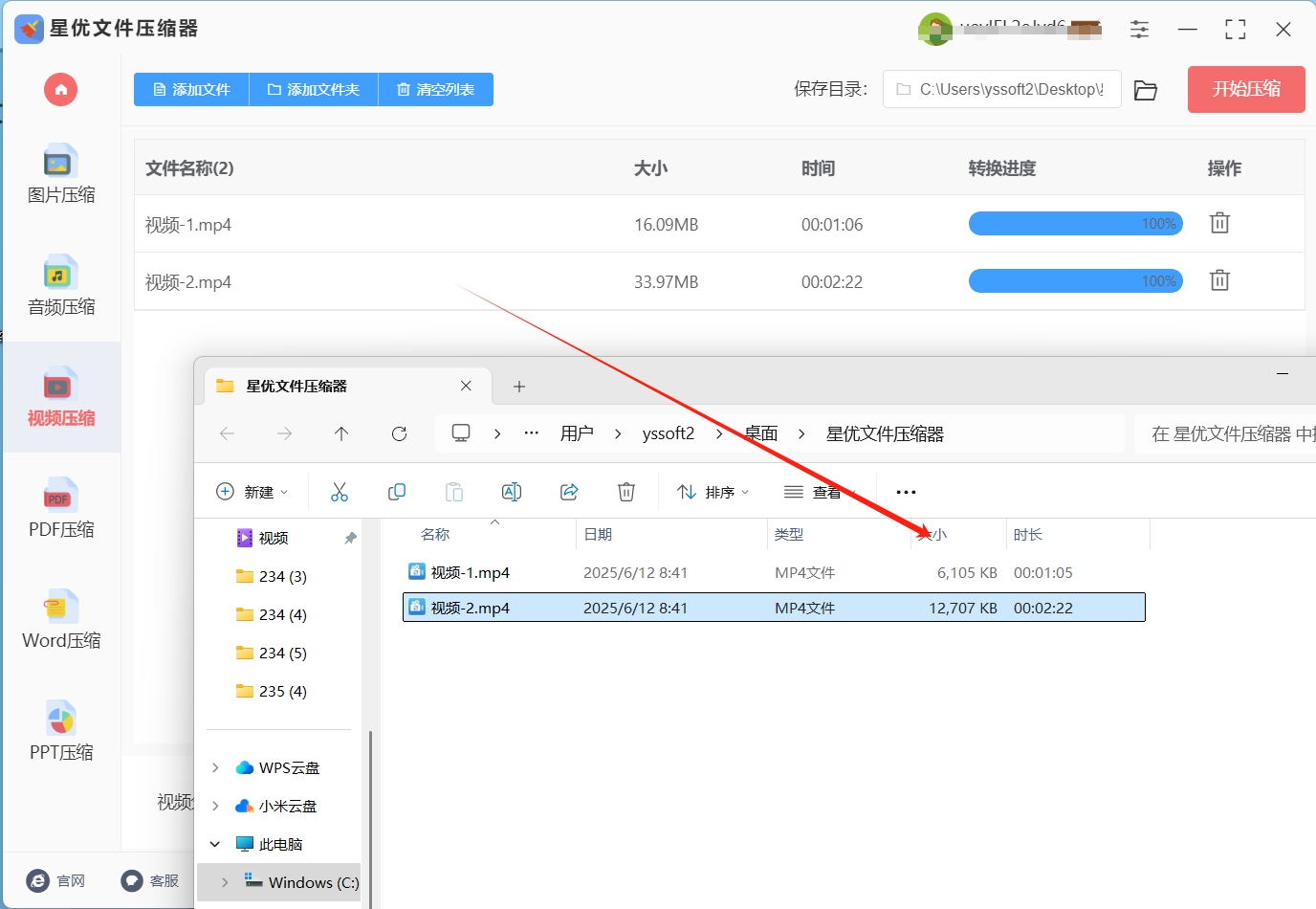Select the 星优文件压缩器 Explorer tab
The image size is (1316, 909).
click(348, 386)
